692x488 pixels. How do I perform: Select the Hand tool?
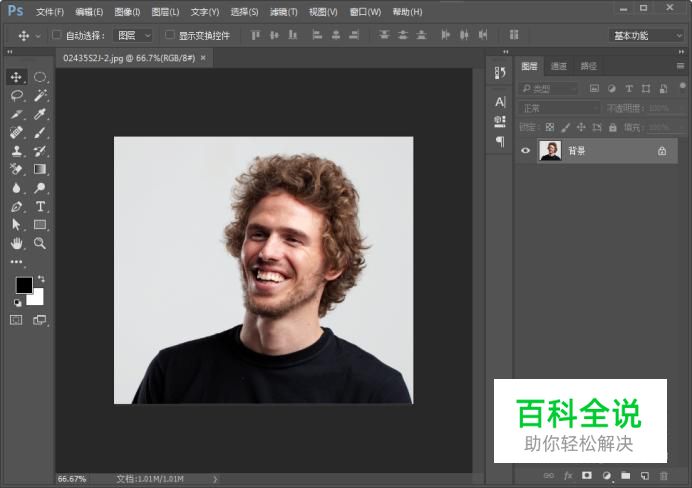16,243
